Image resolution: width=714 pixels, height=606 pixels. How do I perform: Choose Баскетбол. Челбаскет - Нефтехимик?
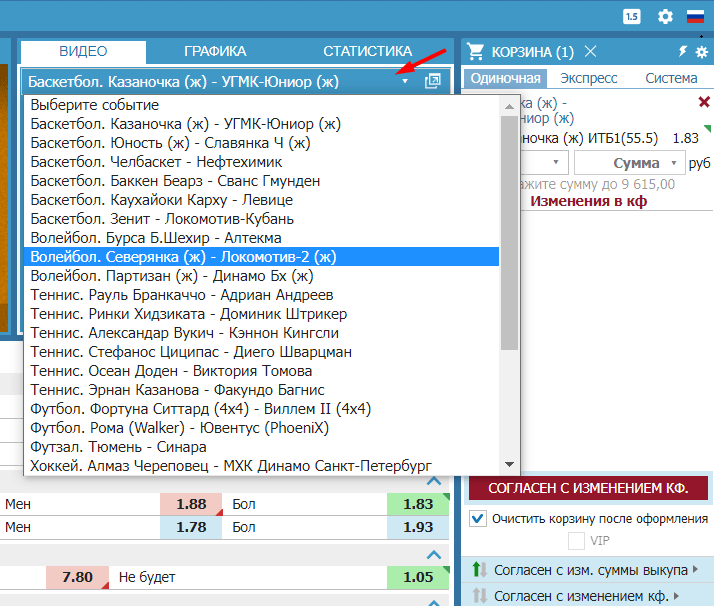261,162
